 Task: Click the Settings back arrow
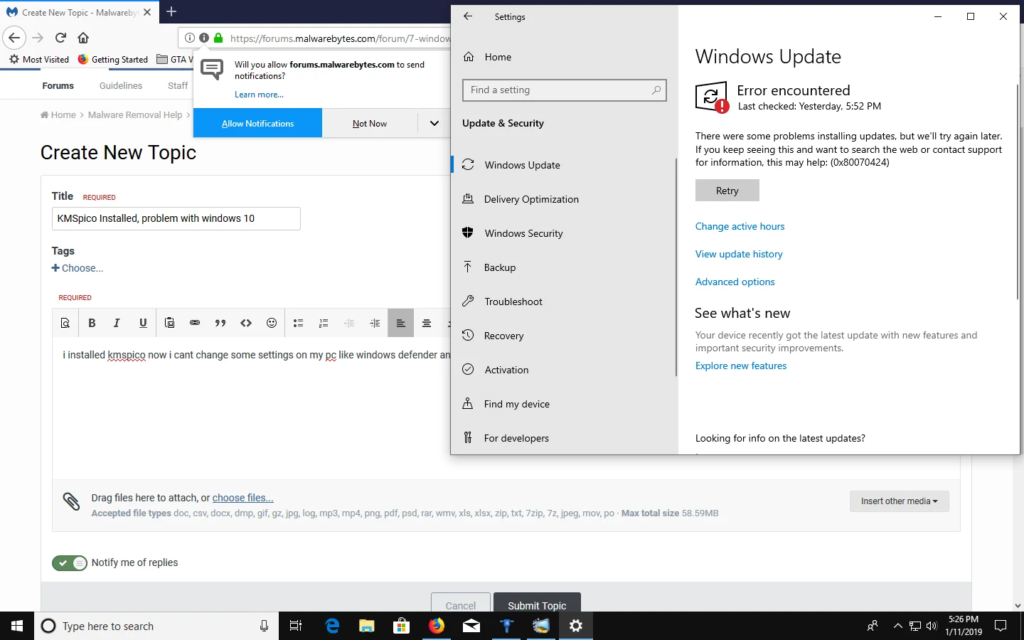tap(468, 16)
